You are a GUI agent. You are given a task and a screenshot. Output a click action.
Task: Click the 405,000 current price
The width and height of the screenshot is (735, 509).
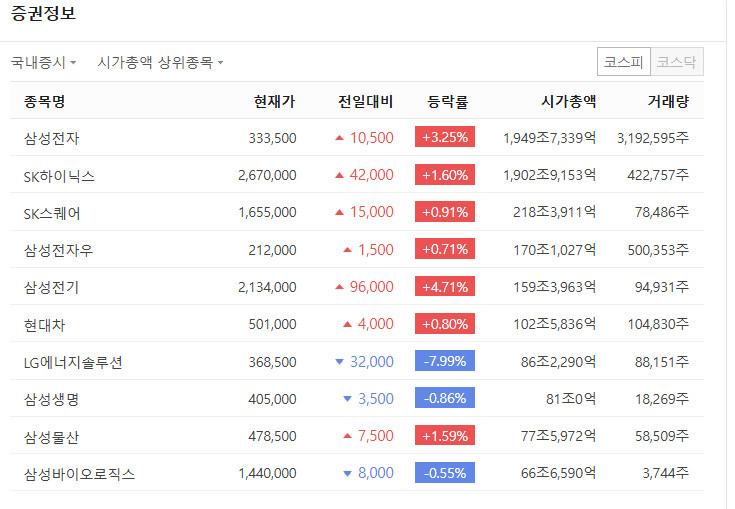tap(272, 399)
